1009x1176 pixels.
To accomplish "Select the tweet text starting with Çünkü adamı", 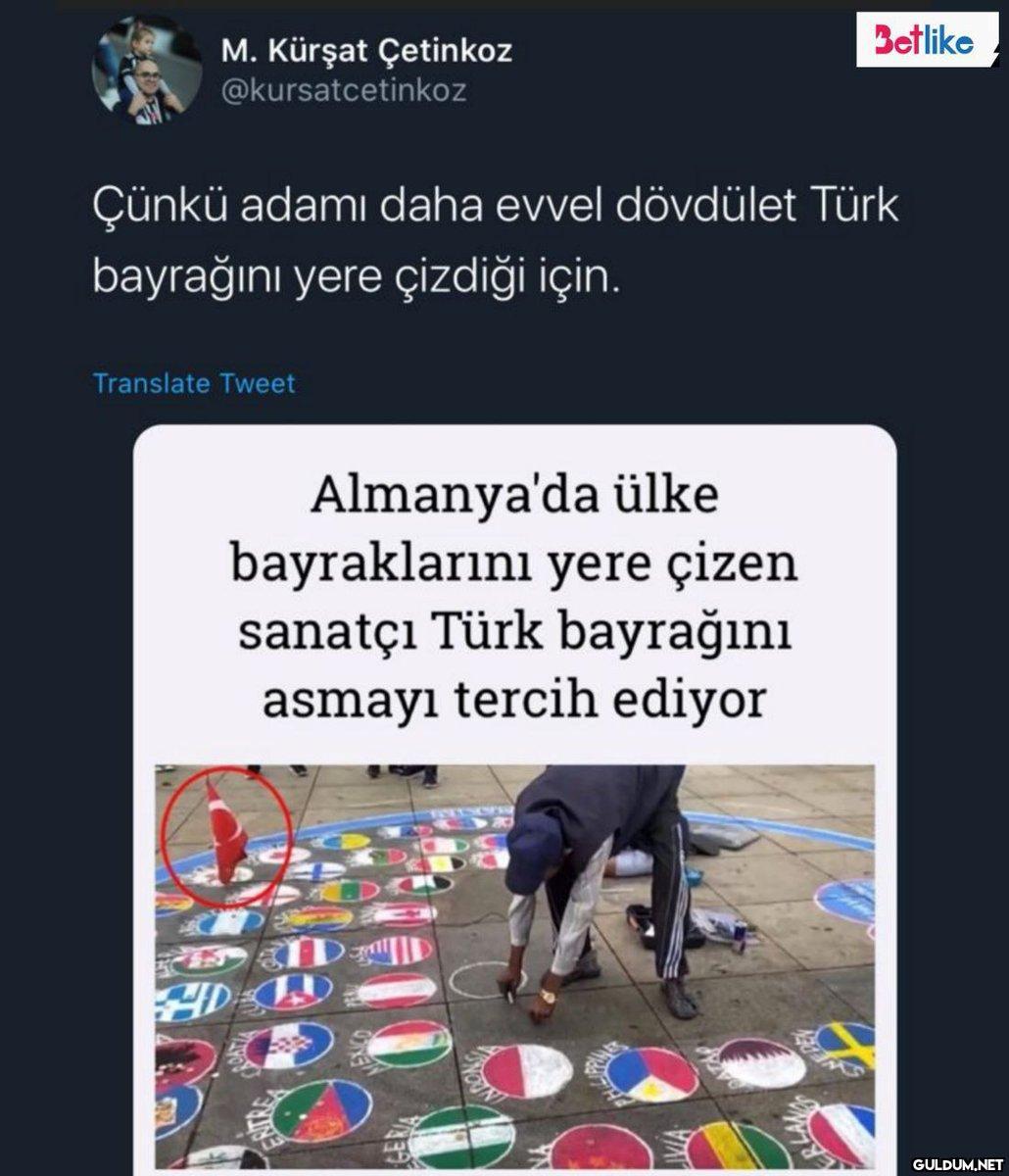I will [x=495, y=243].
